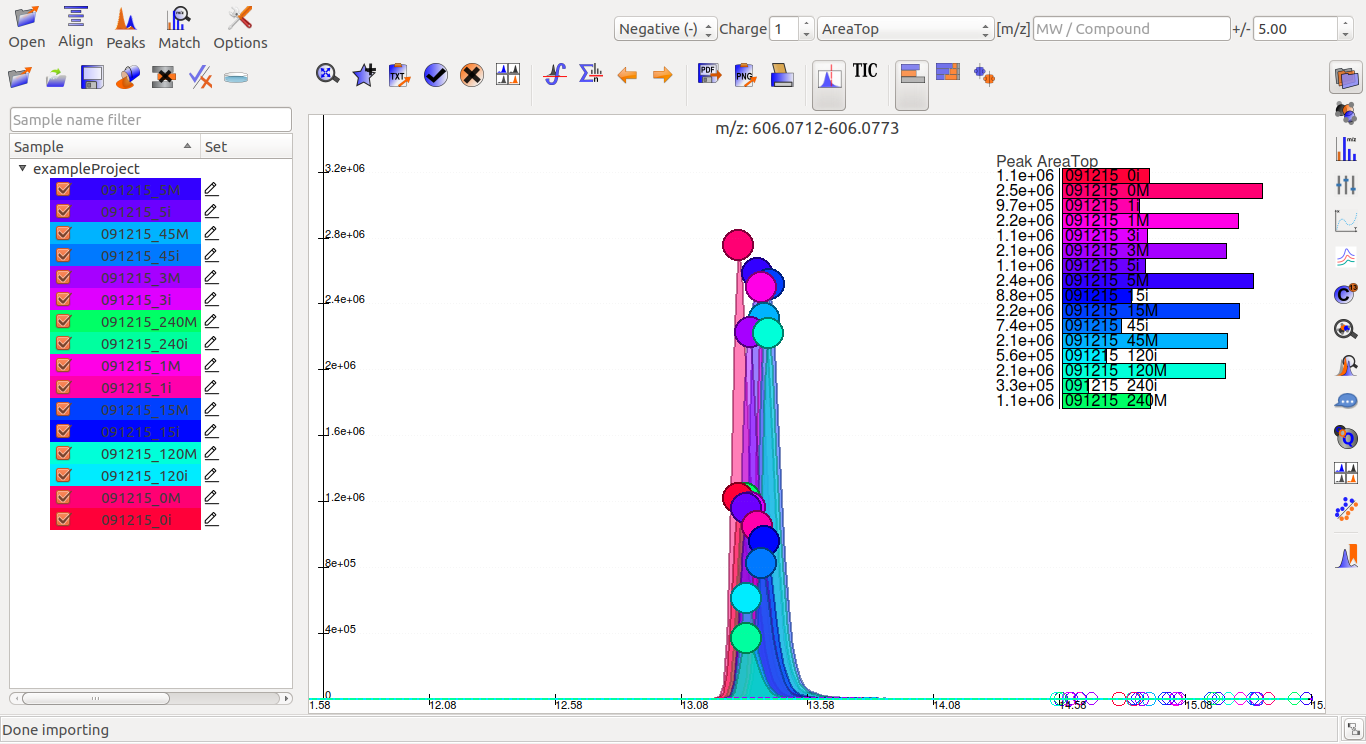Image resolution: width=1366 pixels, height=744 pixels.
Task: Toggle the isotope plot tiles button
Action: click(947, 71)
